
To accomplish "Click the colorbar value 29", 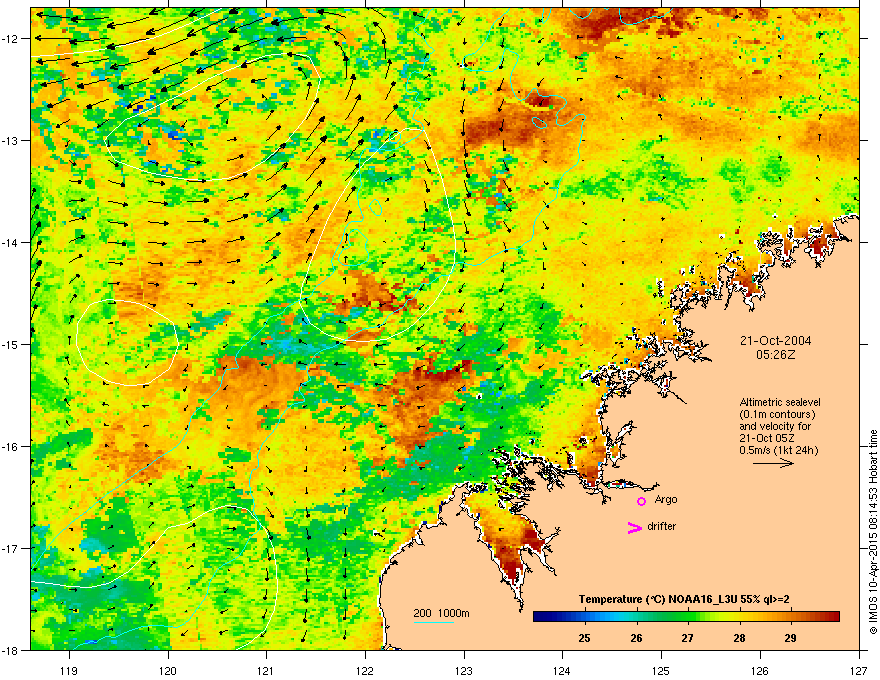I will [x=790, y=638].
